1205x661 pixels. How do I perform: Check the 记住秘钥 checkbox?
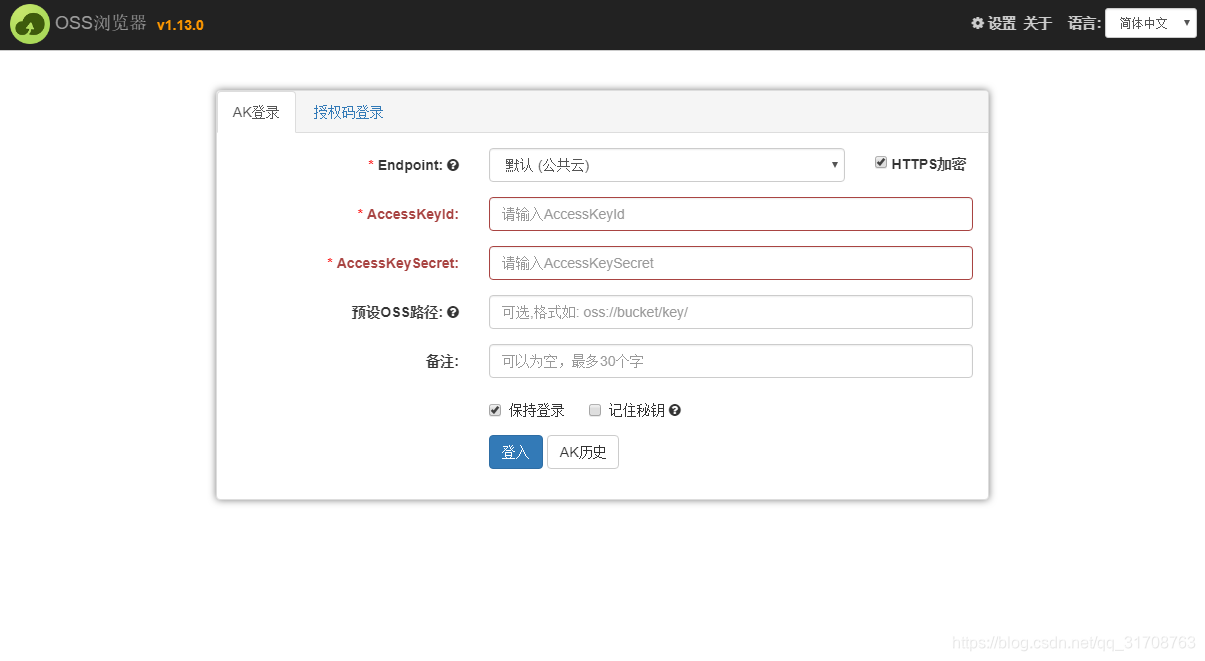[595, 410]
